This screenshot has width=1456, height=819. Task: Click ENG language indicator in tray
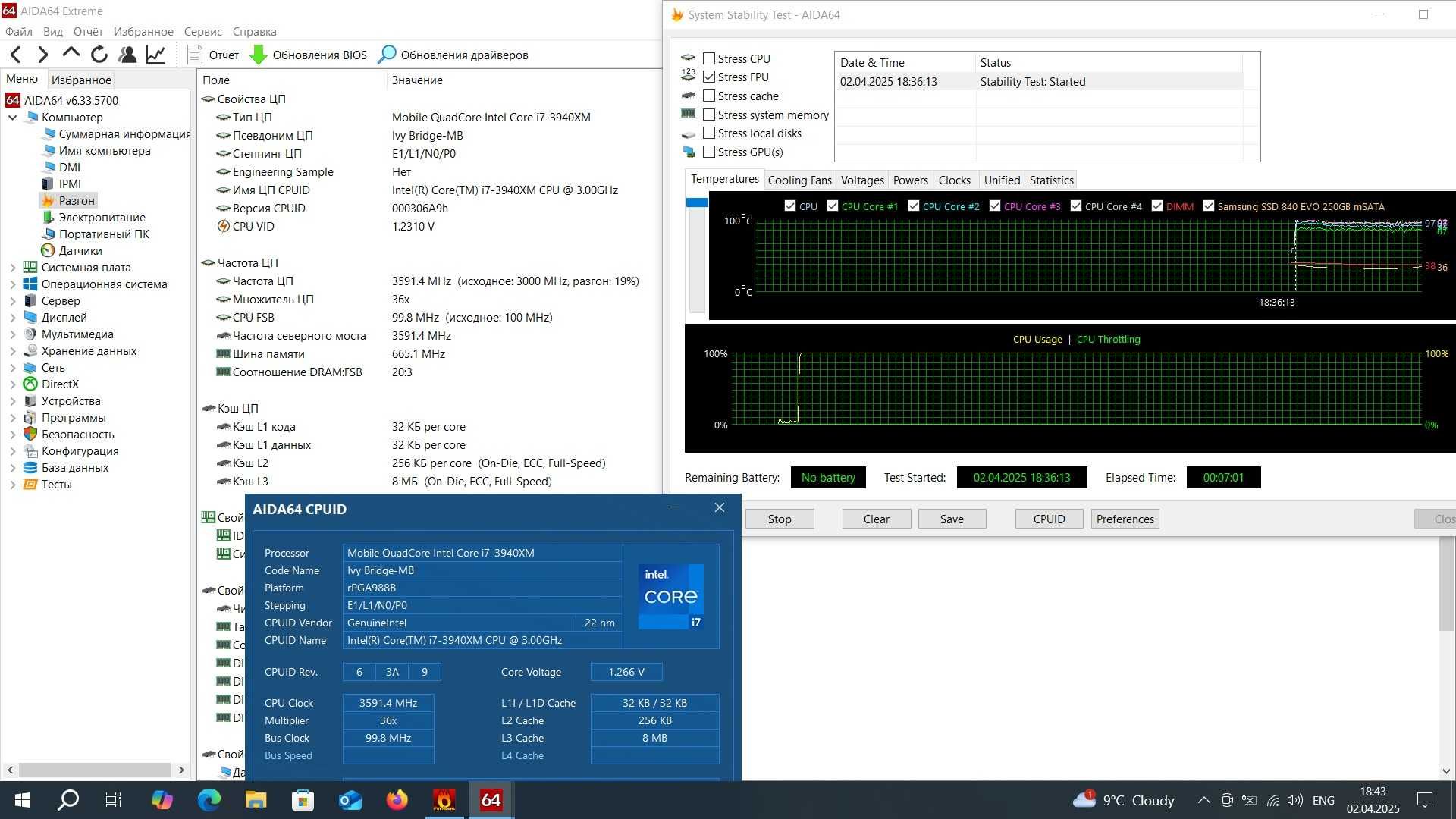tap(1323, 800)
